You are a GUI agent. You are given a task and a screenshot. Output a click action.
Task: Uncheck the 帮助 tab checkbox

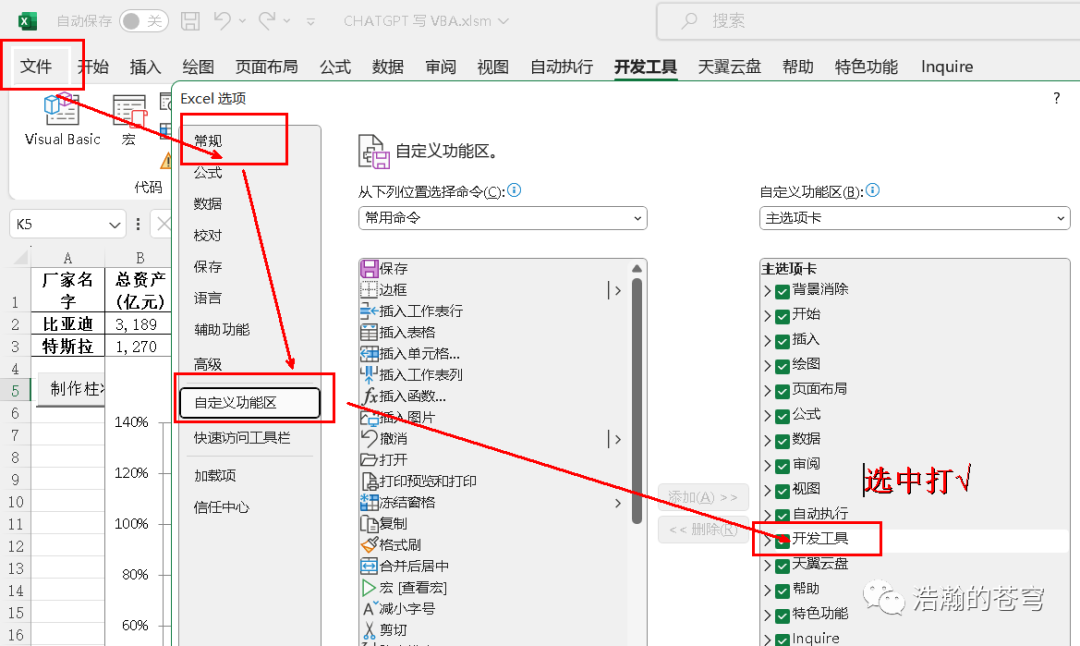pyautogui.click(x=782, y=591)
